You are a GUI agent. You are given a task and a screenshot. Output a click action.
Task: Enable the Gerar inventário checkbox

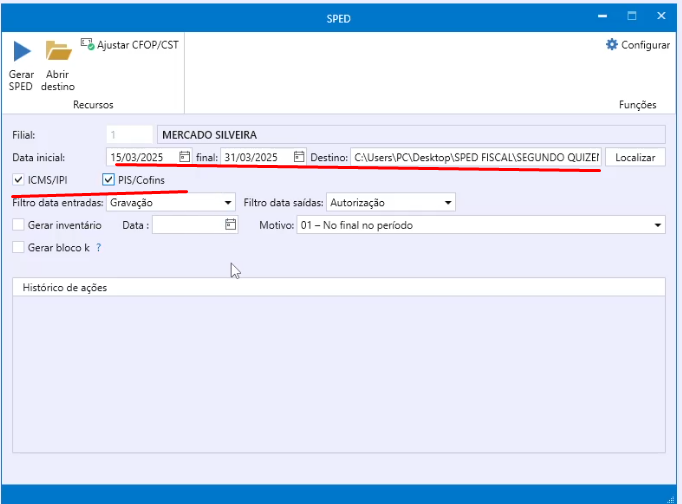(19, 225)
